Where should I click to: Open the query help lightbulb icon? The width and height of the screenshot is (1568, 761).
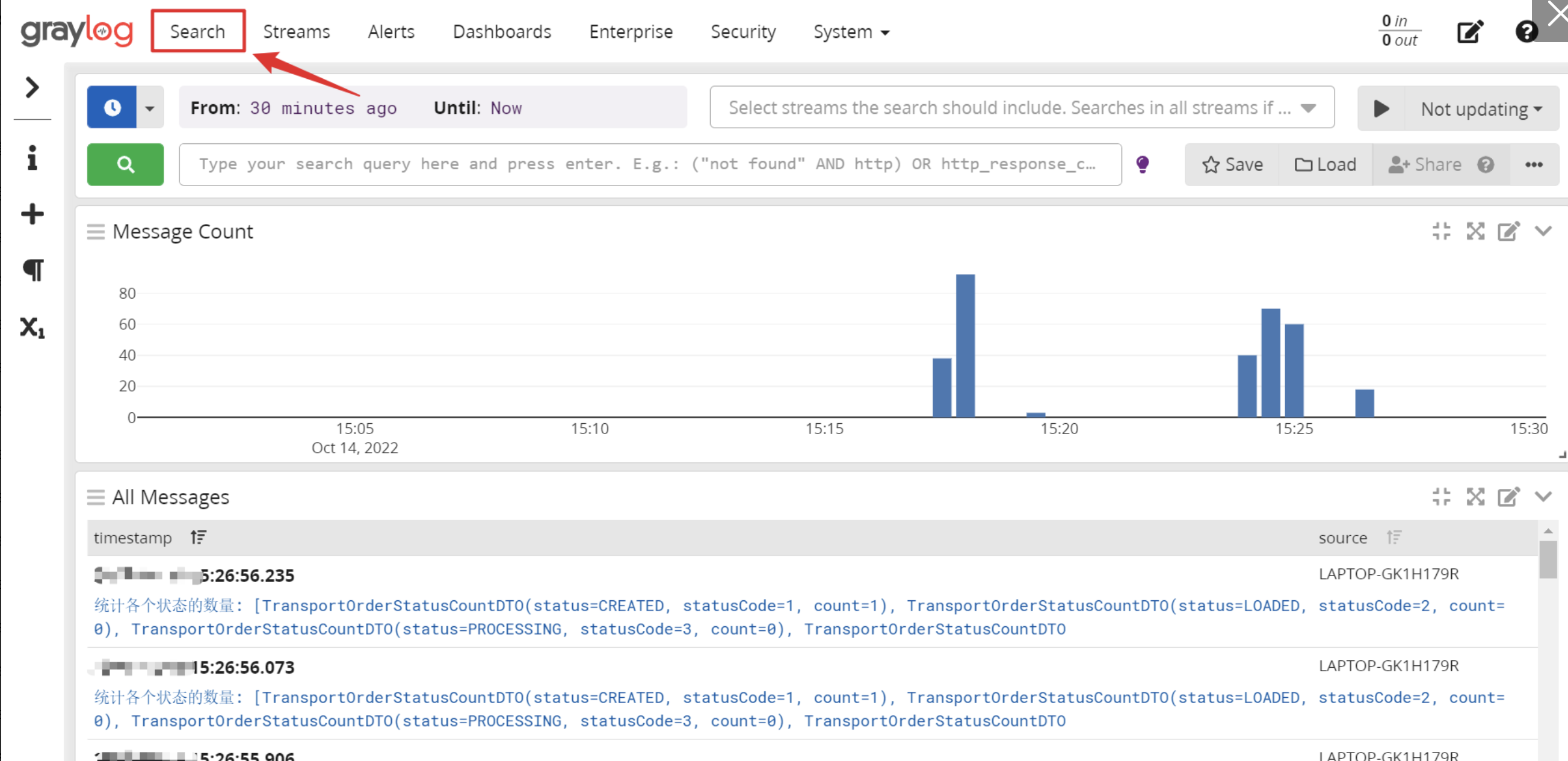(x=1143, y=164)
